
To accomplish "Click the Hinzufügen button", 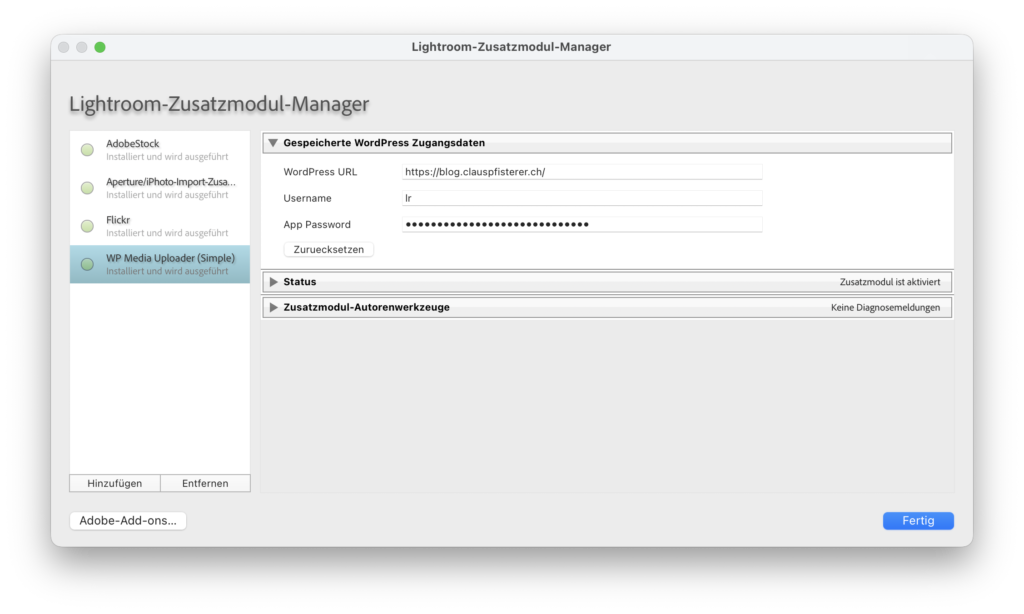I will [x=115, y=483].
